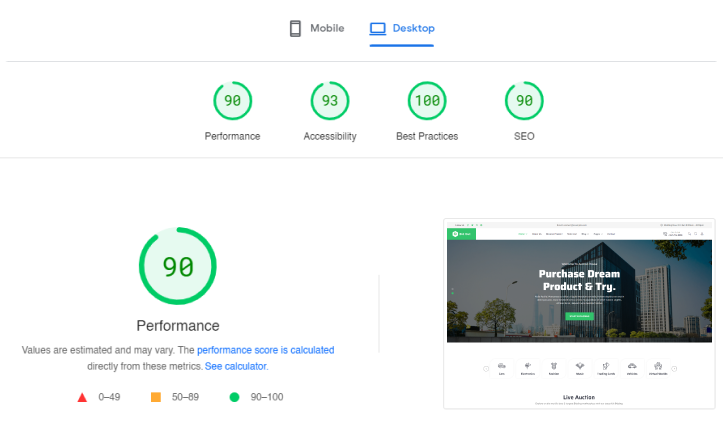This screenshot has width=723, height=437.
Task: Click the 50–89 legend range text
Action: coord(185,397)
